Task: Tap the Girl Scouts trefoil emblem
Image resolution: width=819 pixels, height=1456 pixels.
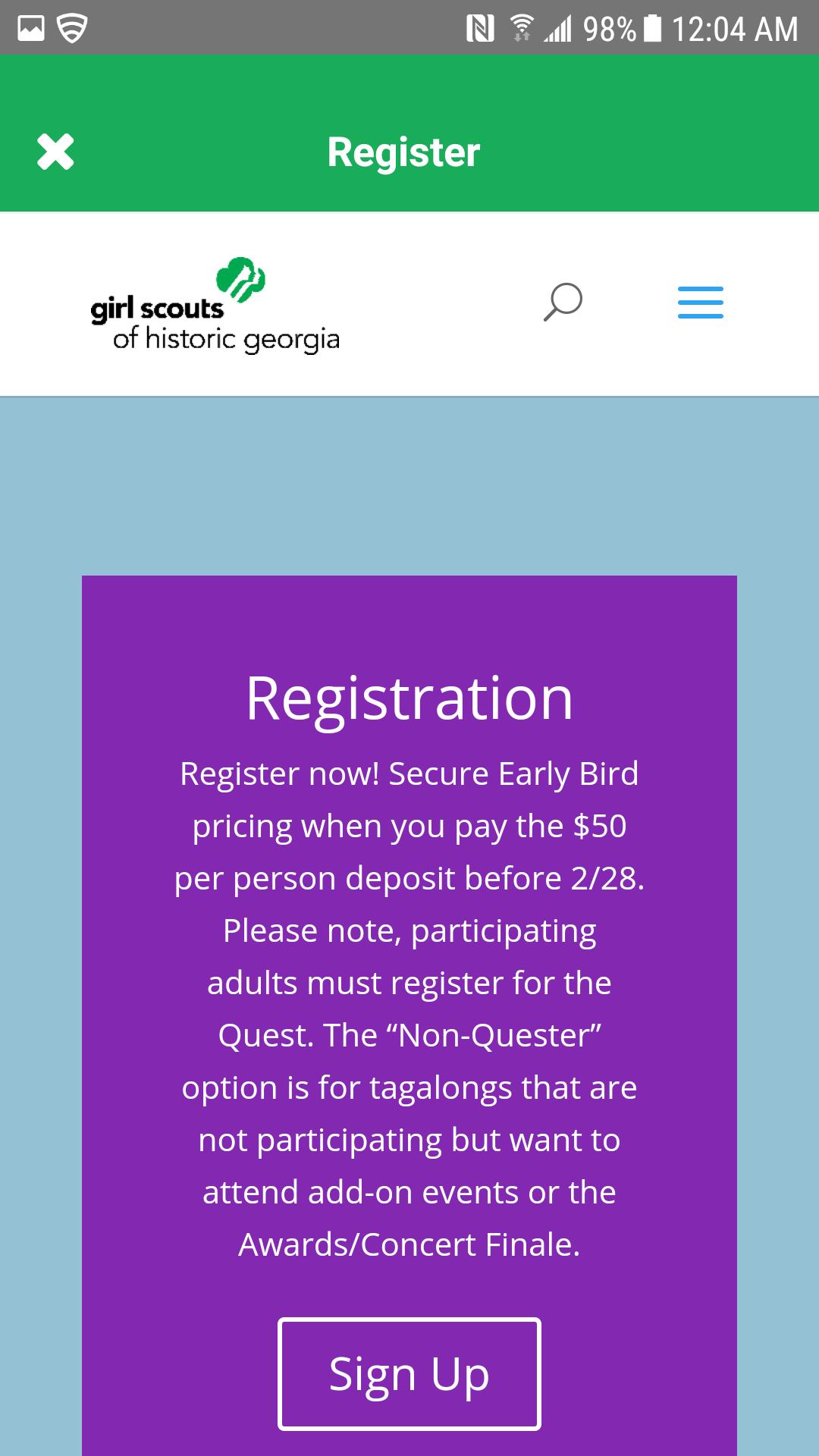Action: [241, 279]
